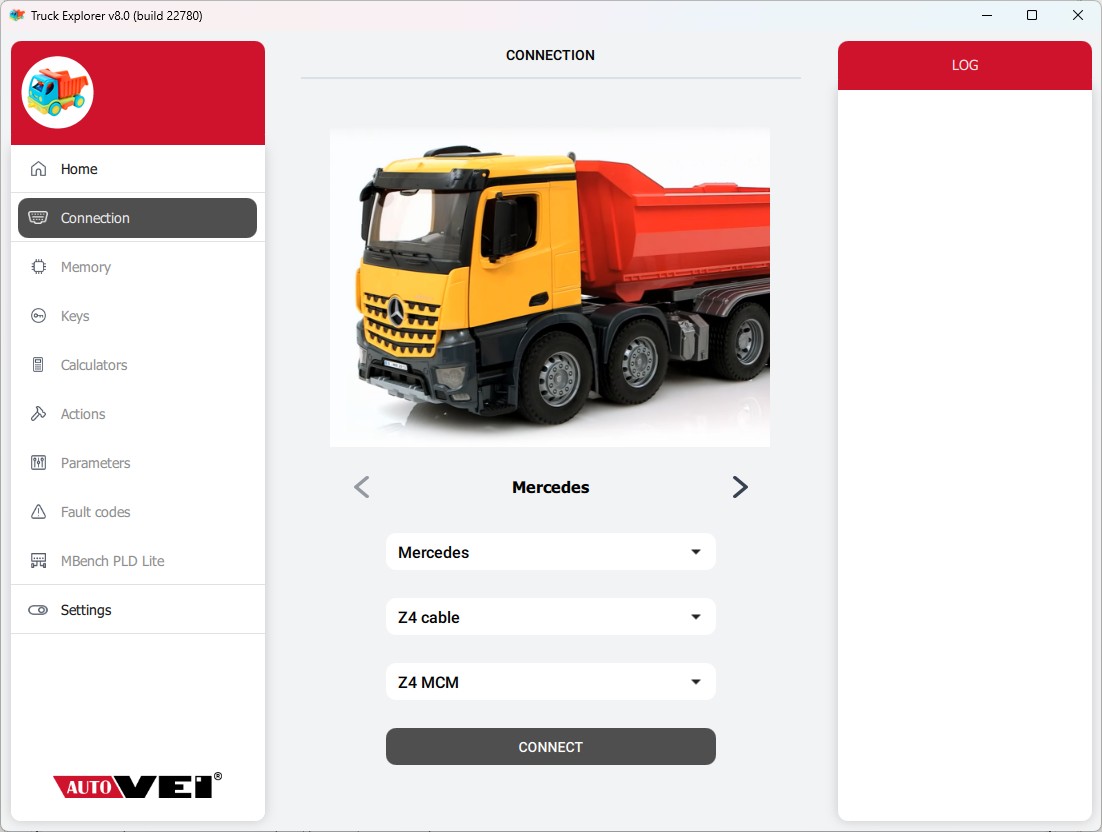Click the Mercedes truck image

(x=550, y=286)
